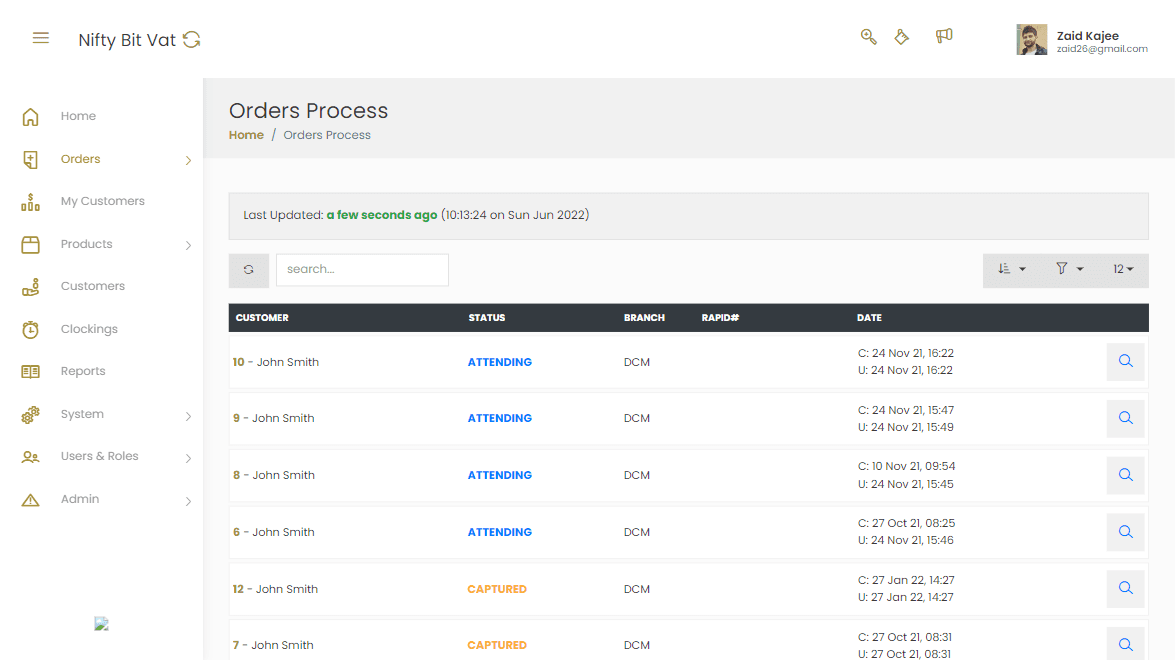Click the Products box icon
Image resolution: width=1175 pixels, height=660 pixels.
coord(31,245)
